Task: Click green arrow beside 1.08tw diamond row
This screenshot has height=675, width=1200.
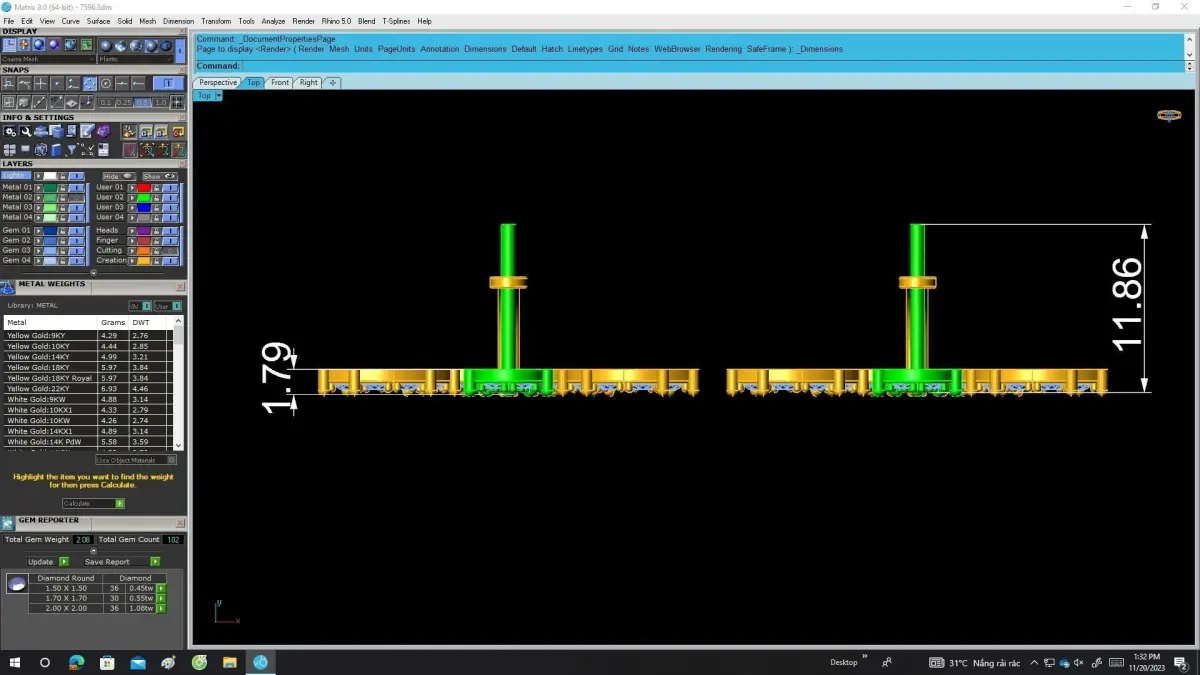Action: click(162, 608)
